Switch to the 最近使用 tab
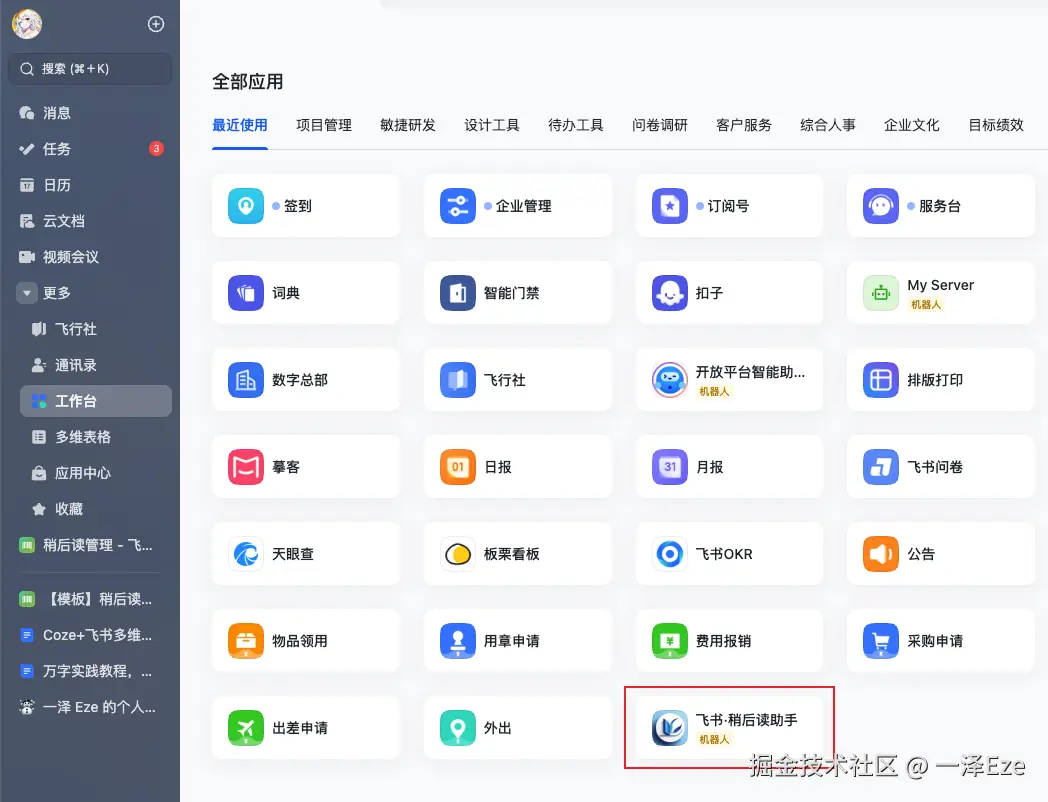Image resolution: width=1048 pixels, height=802 pixels. coord(240,125)
